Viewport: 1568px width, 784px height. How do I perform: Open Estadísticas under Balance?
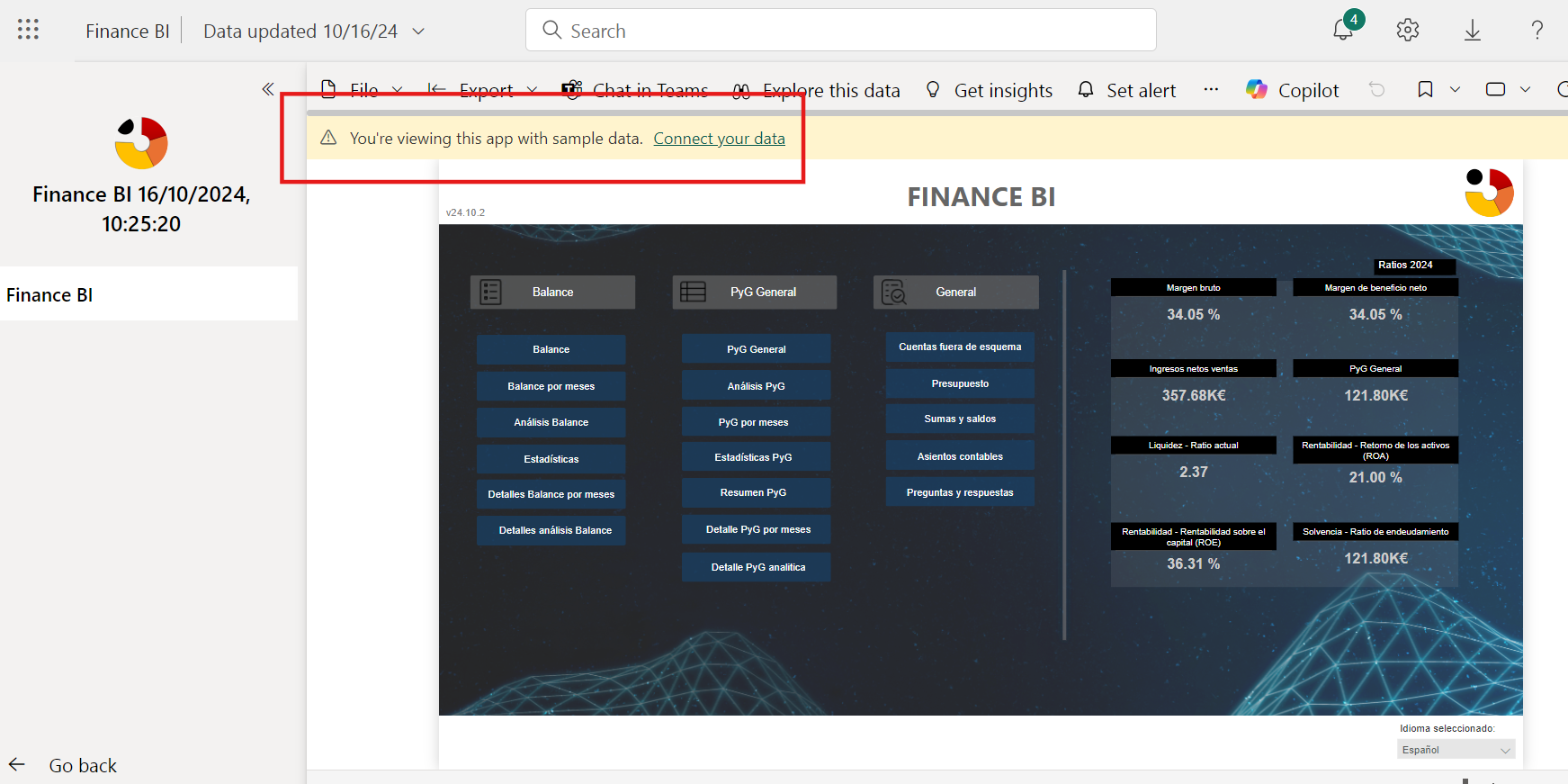[551, 459]
